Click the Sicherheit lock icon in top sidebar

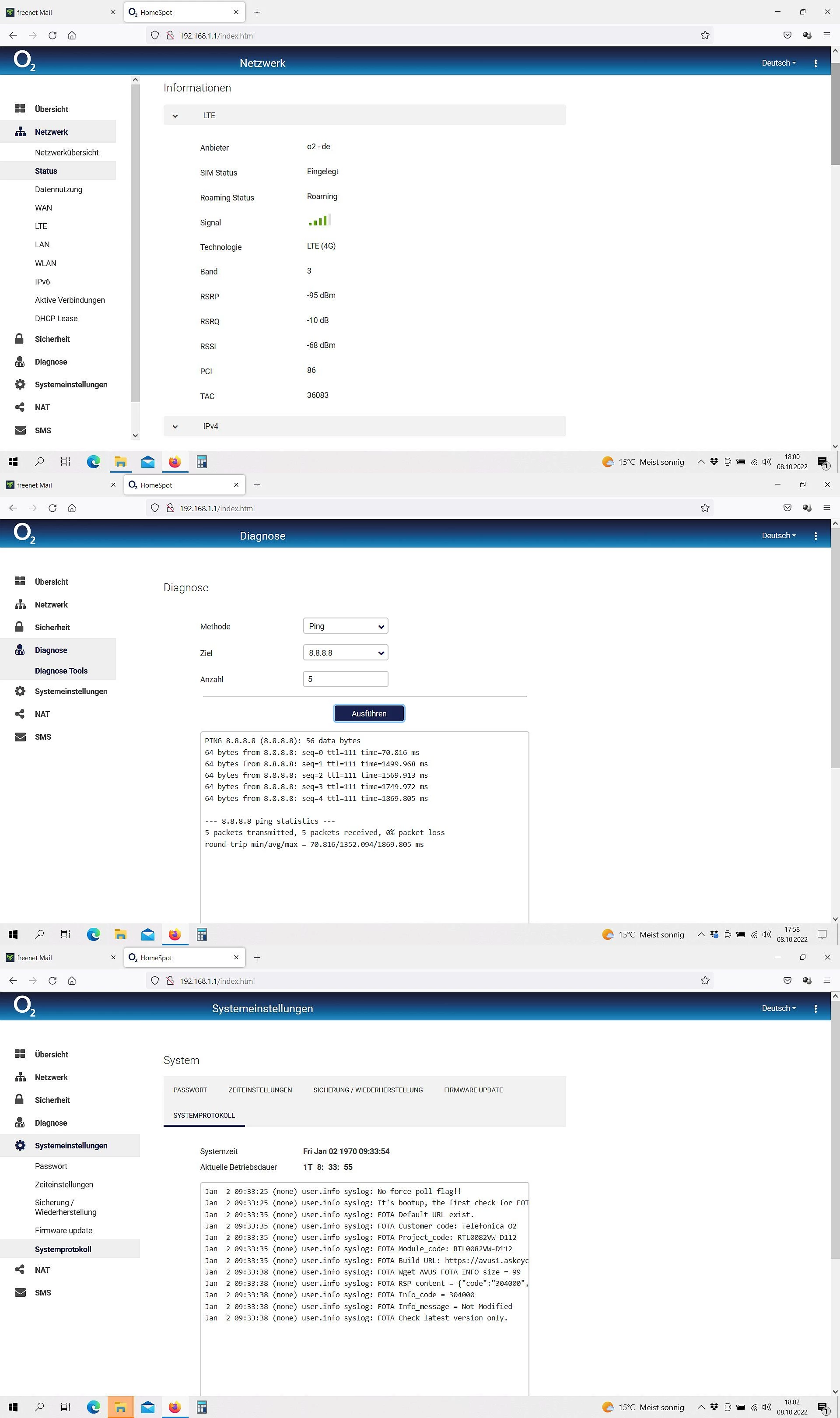(19, 338)
